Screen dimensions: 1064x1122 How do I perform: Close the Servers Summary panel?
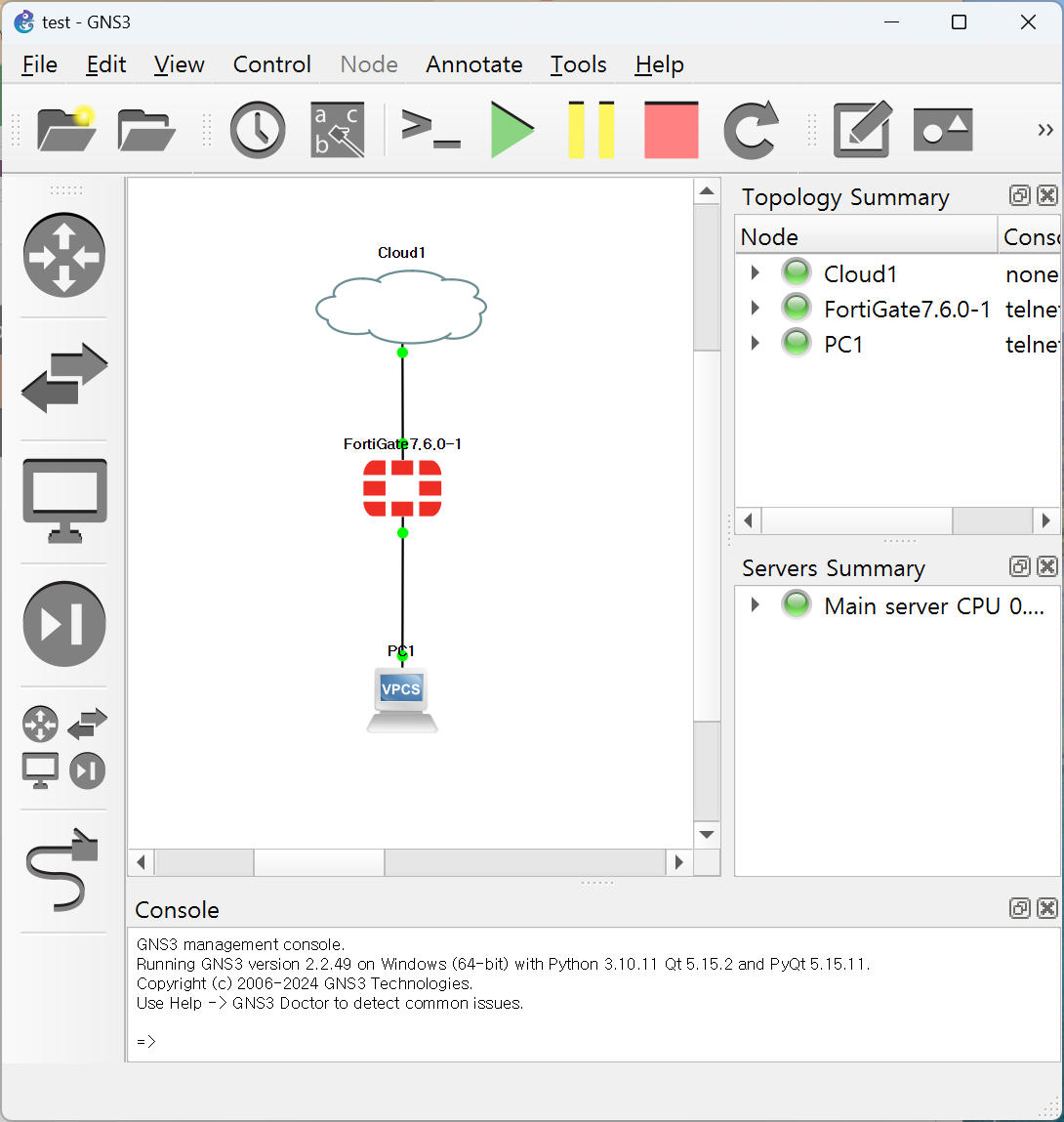(1046, 566)
